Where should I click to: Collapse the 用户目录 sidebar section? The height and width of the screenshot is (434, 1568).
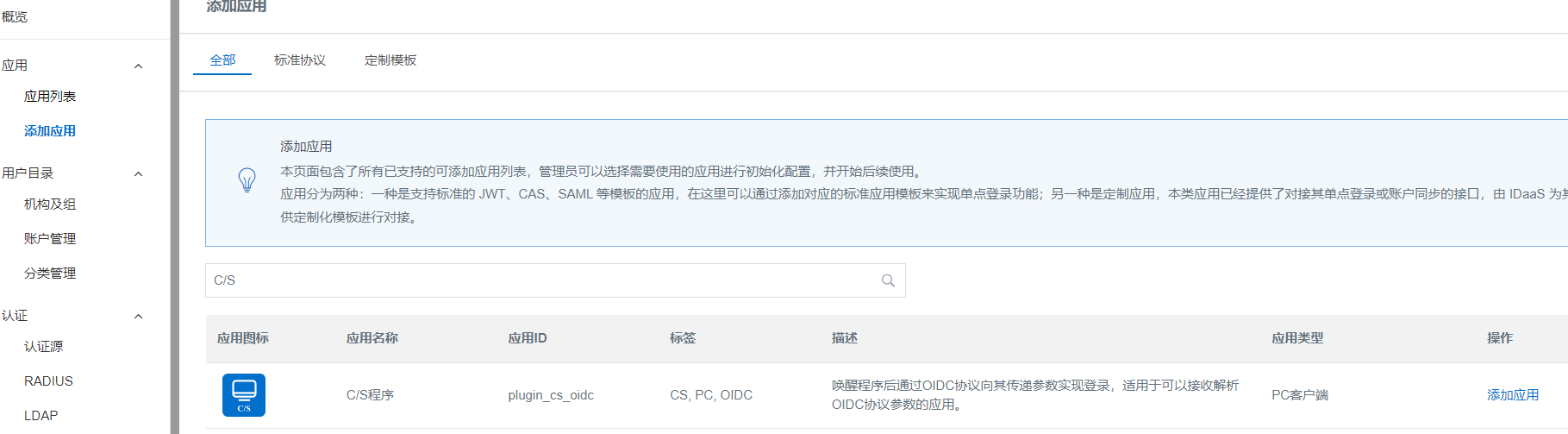point(138,174)
